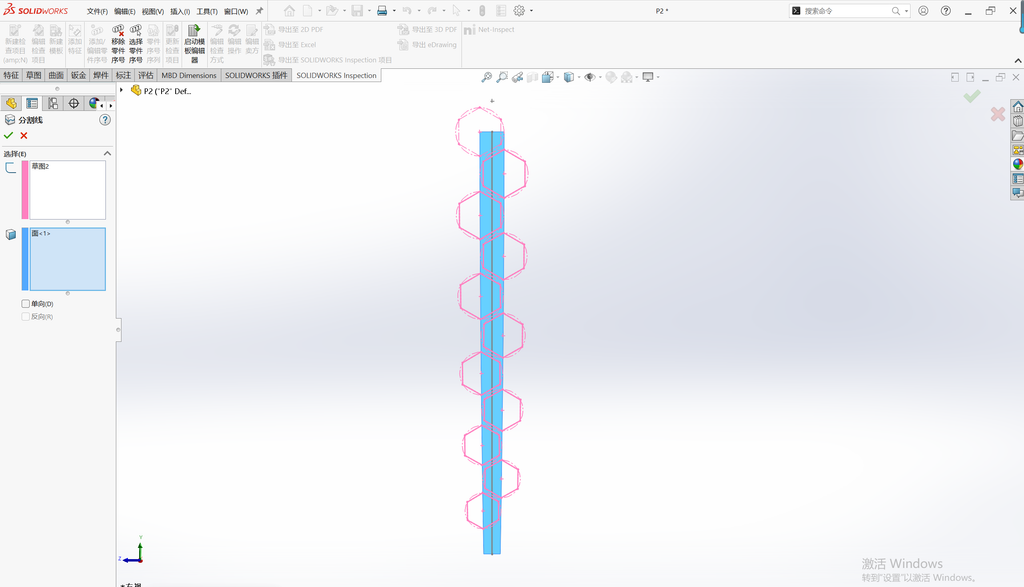Select 草图2 in the sketch selection box
The height and width of the screenshot is (587, 1024).
click(x=40, y=167)
